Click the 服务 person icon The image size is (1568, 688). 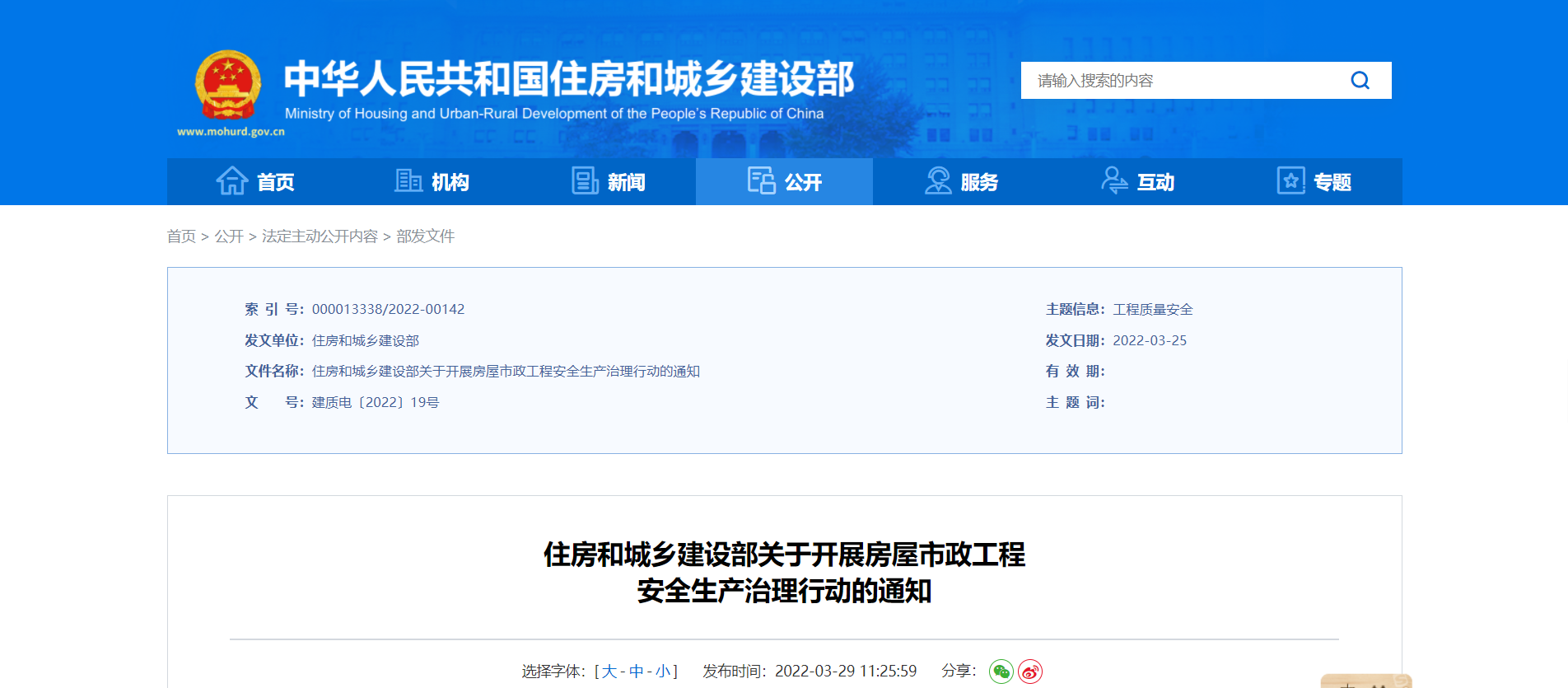point(937,181)
